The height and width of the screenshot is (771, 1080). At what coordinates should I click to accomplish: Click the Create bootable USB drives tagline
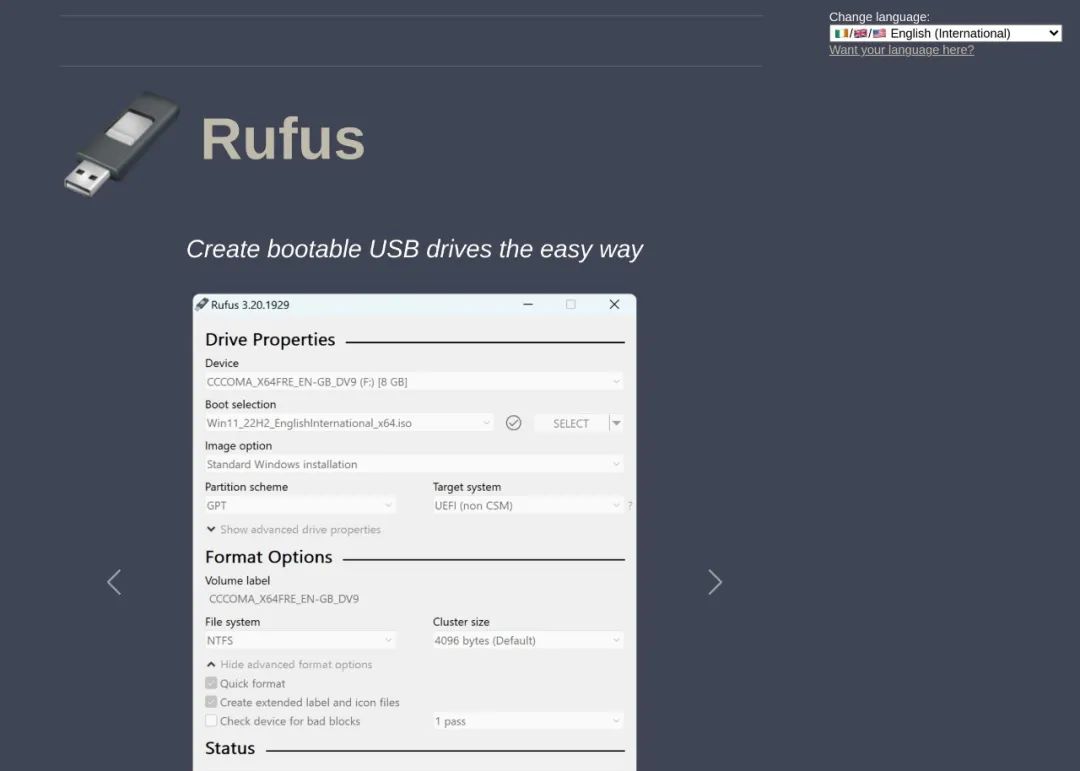(414, 249)
